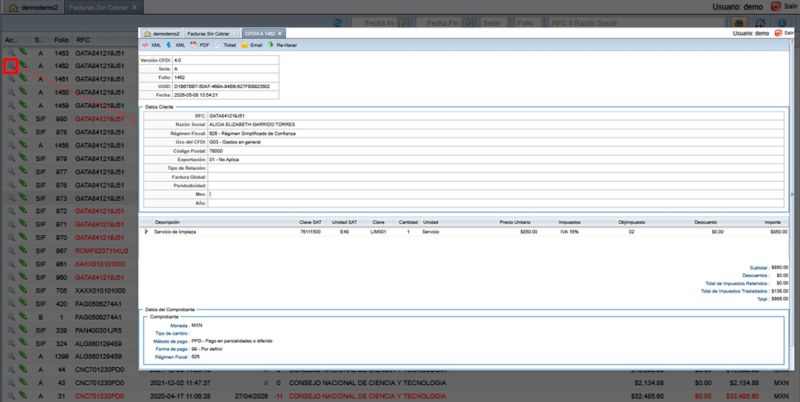Click the Re-Hacer button
Viewport: 800px width, 402px height.
(282, 45)
